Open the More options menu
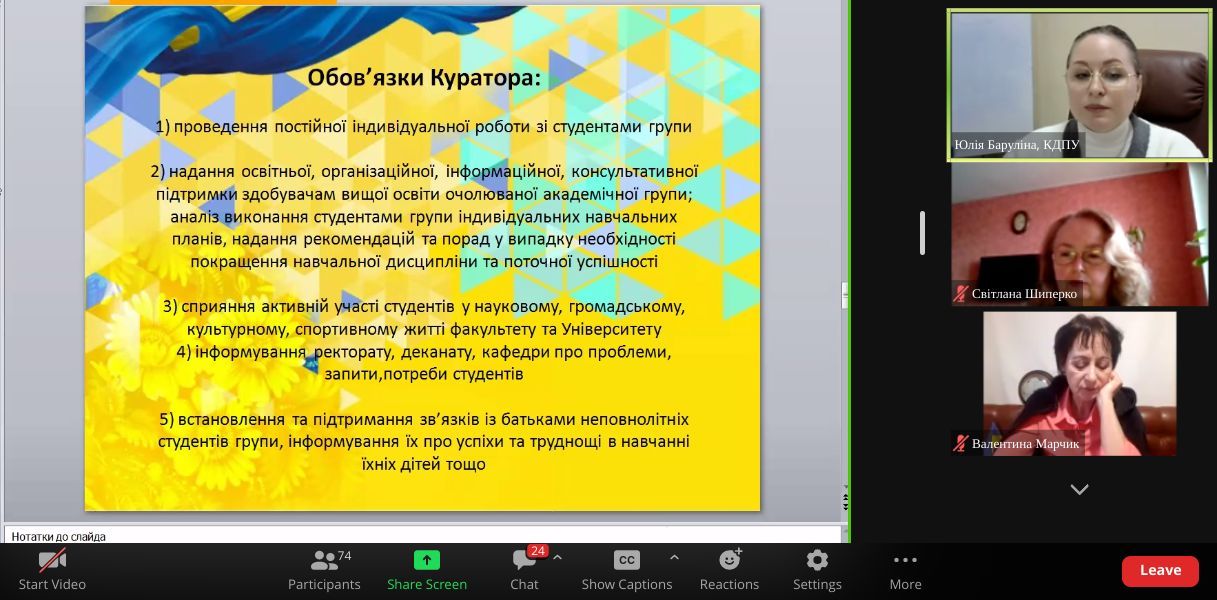The width and height of the screenshot is (1217, 600). pos(905,569)
